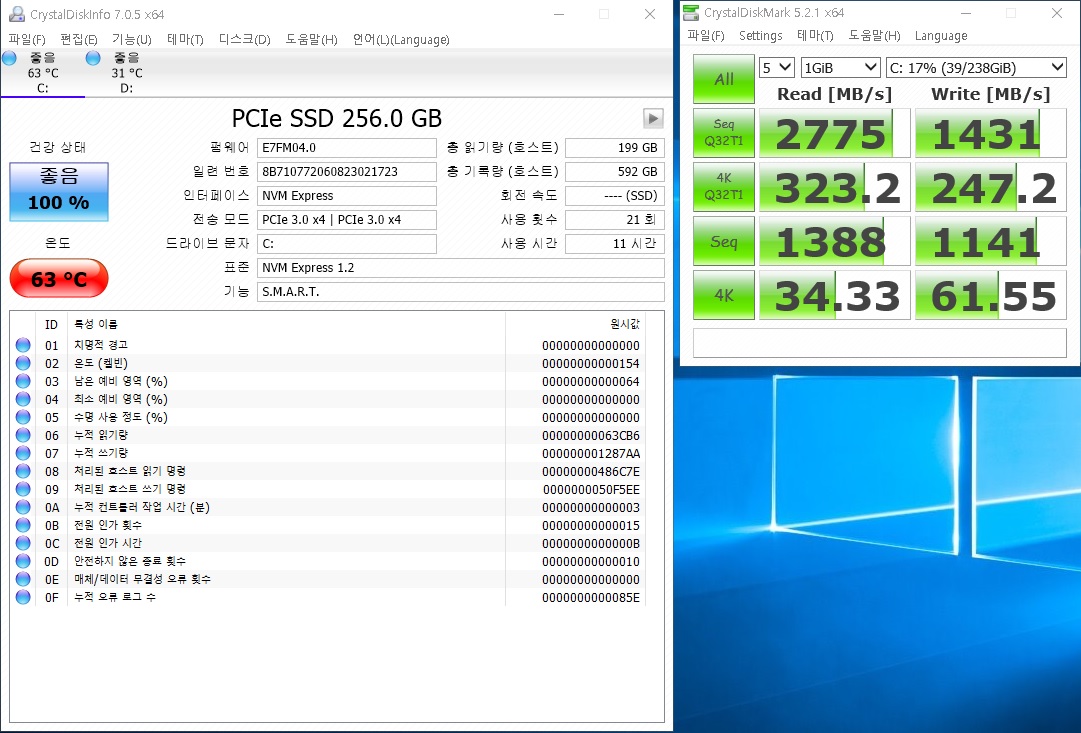Start the plain 4K benchmark

pos(724,295)
